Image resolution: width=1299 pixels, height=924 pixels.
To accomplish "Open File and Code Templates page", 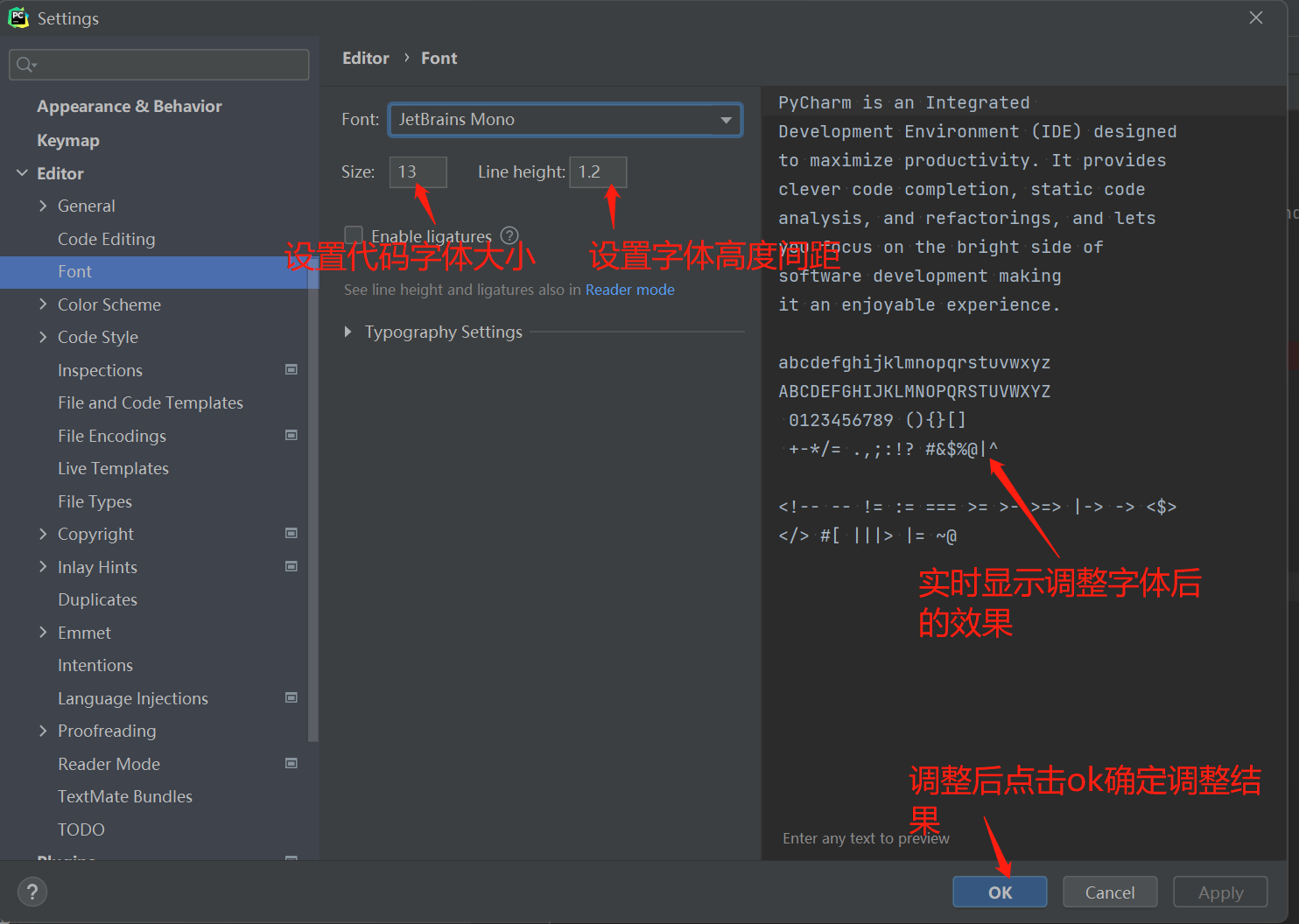I will [151, 402].
